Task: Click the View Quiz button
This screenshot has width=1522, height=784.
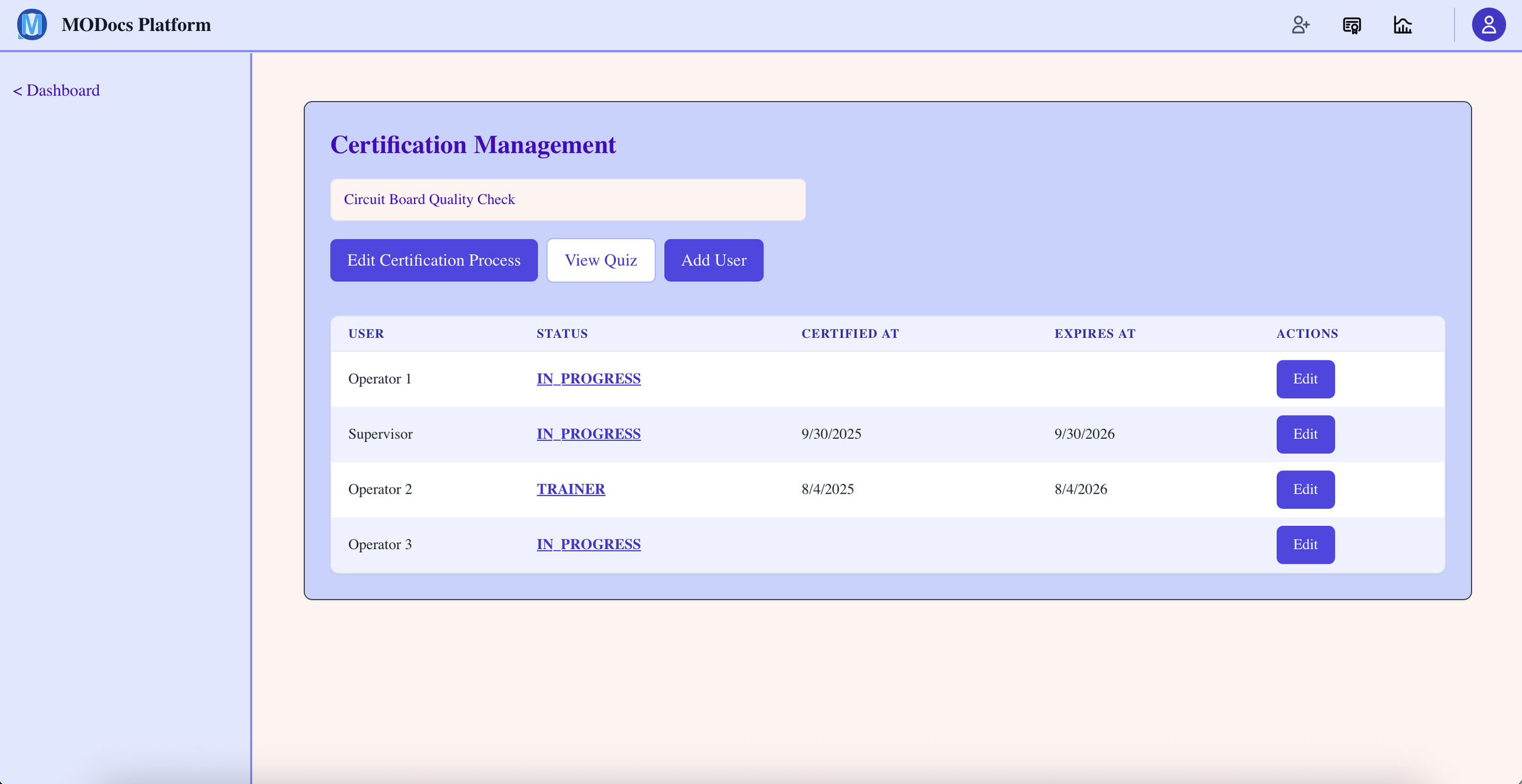Action: pos(600,261)
